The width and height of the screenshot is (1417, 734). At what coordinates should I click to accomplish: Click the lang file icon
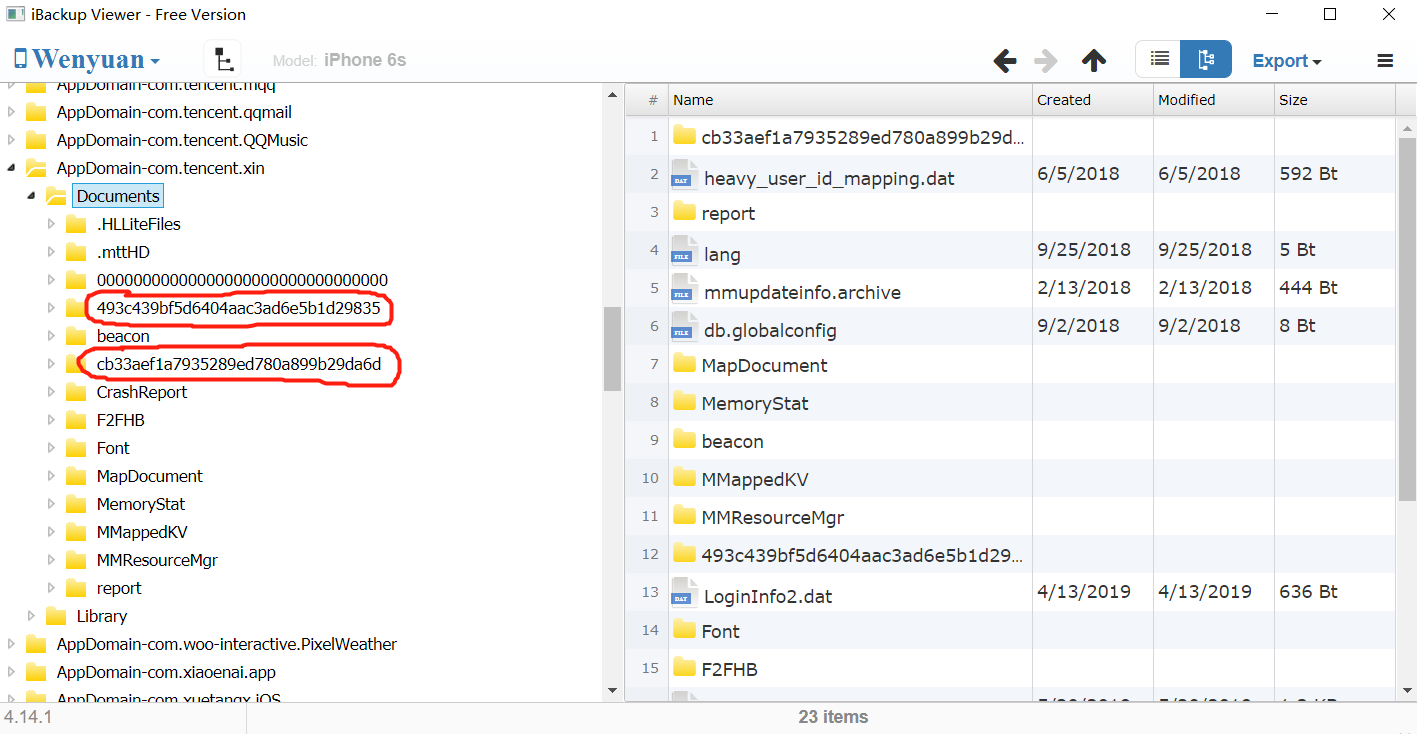point(684,249)
